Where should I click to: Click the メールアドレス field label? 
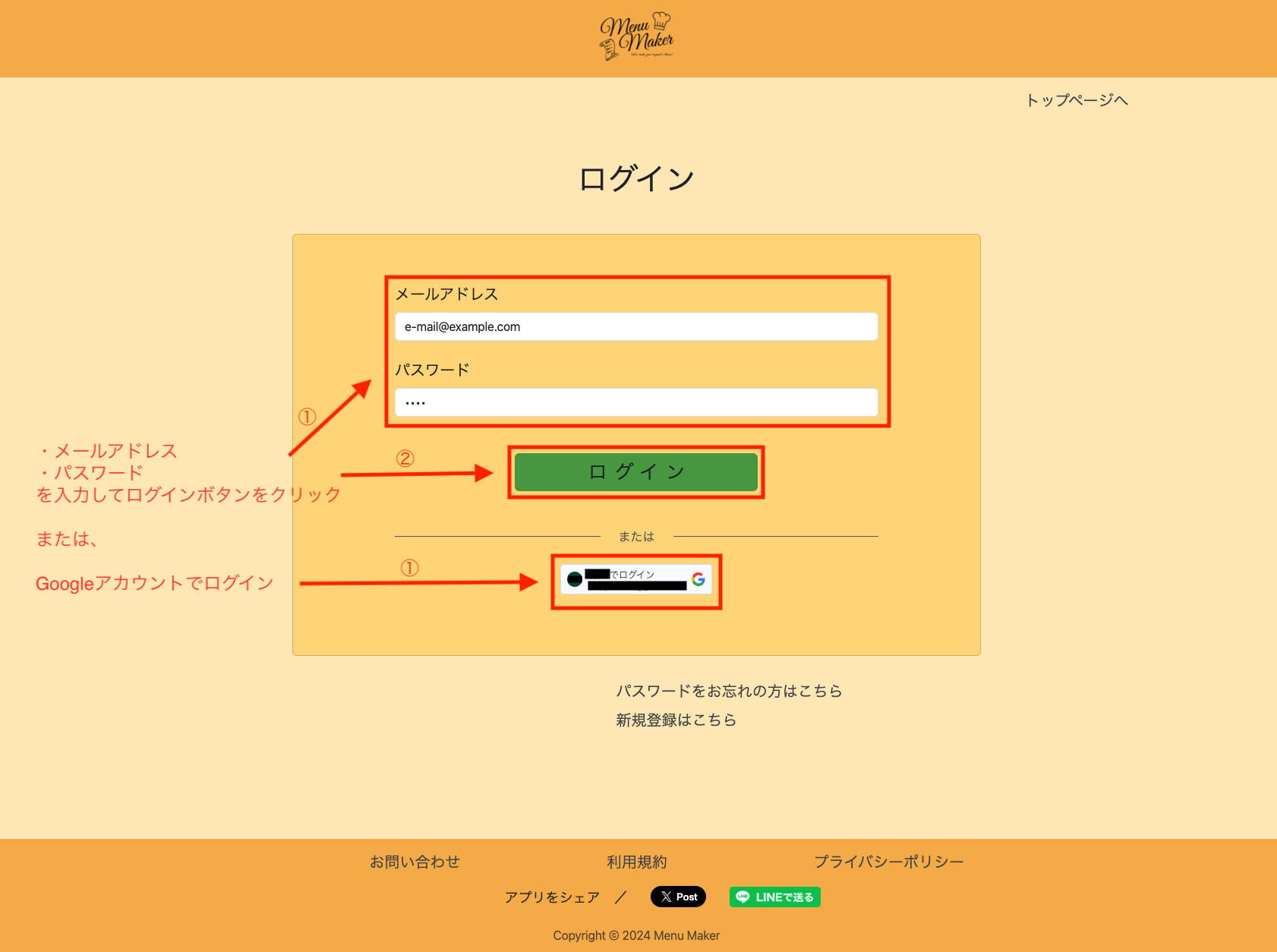pyautogui.click(x=446, y=294)
